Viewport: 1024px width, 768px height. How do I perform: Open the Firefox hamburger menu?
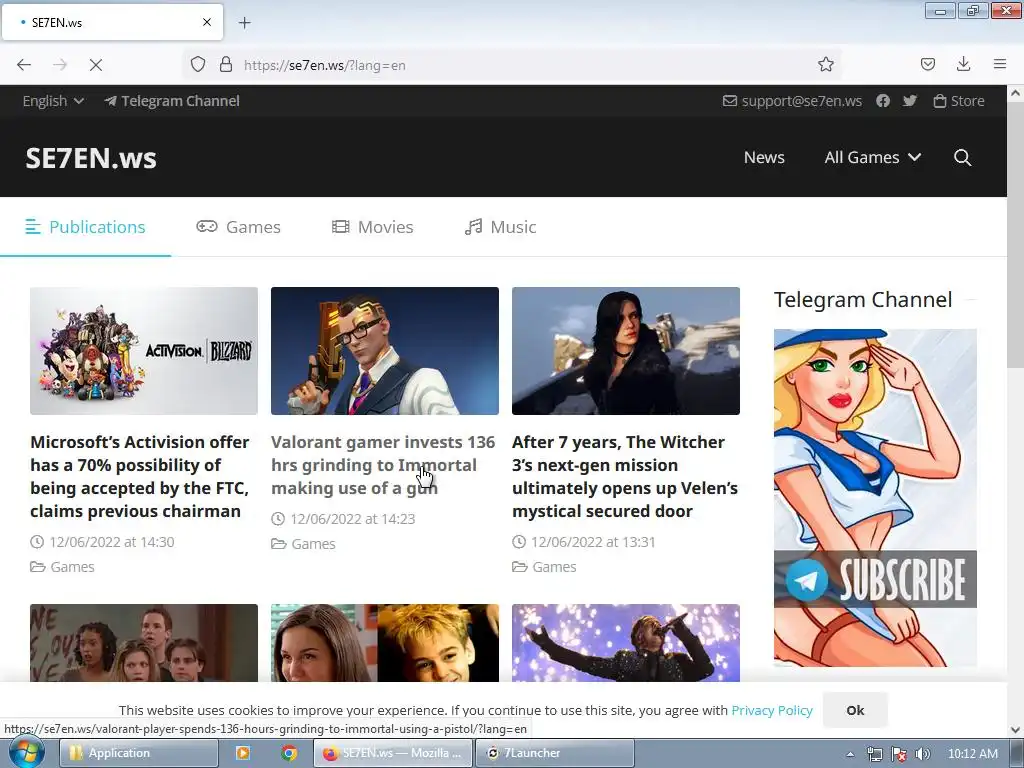1000,64
